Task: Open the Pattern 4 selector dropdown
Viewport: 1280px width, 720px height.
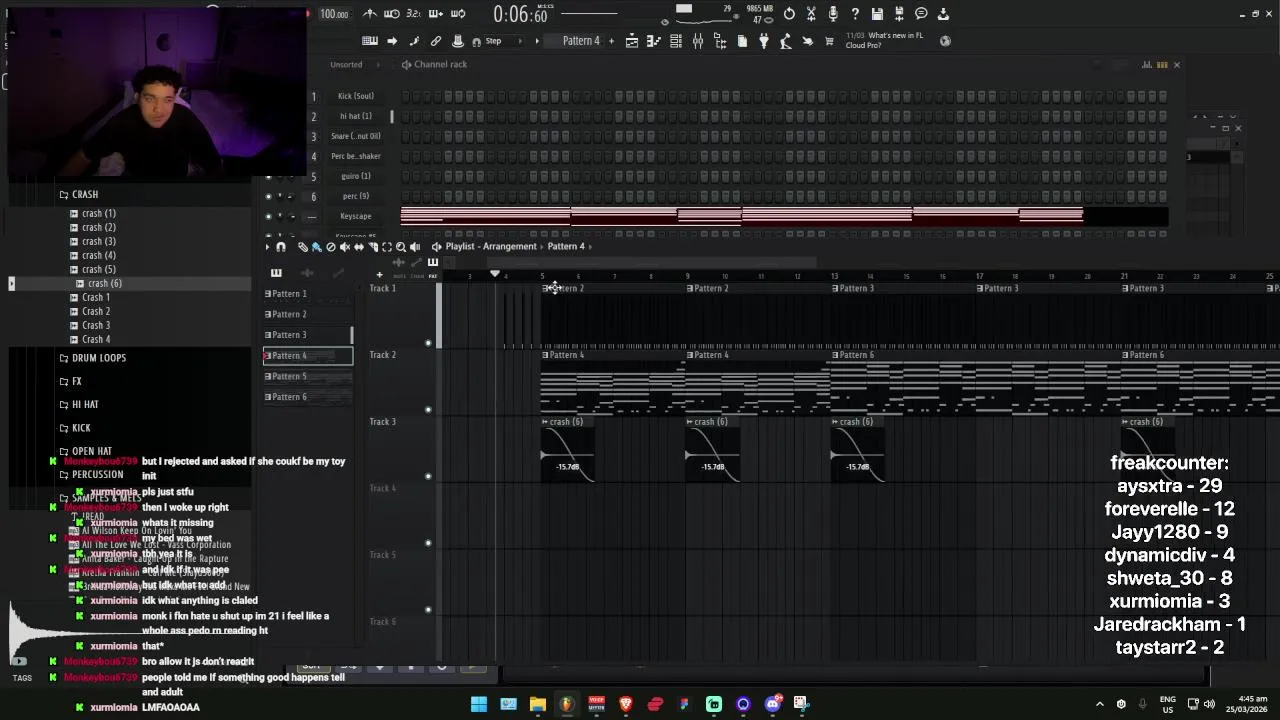Action: [581, 41]
